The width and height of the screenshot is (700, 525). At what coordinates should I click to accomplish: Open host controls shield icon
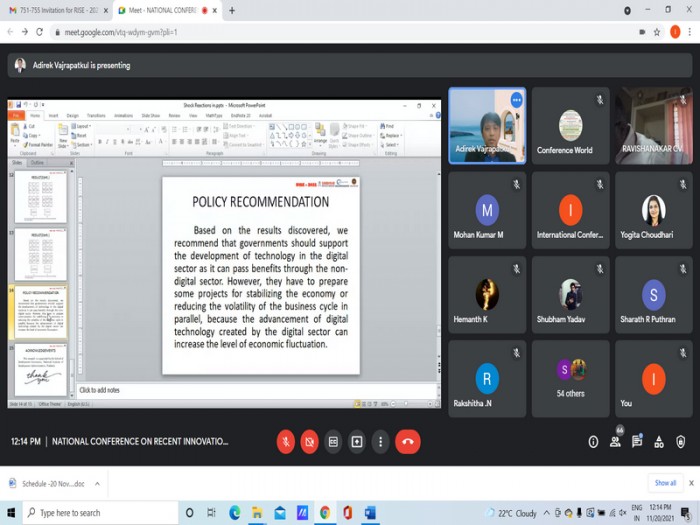tap(681, 442)
